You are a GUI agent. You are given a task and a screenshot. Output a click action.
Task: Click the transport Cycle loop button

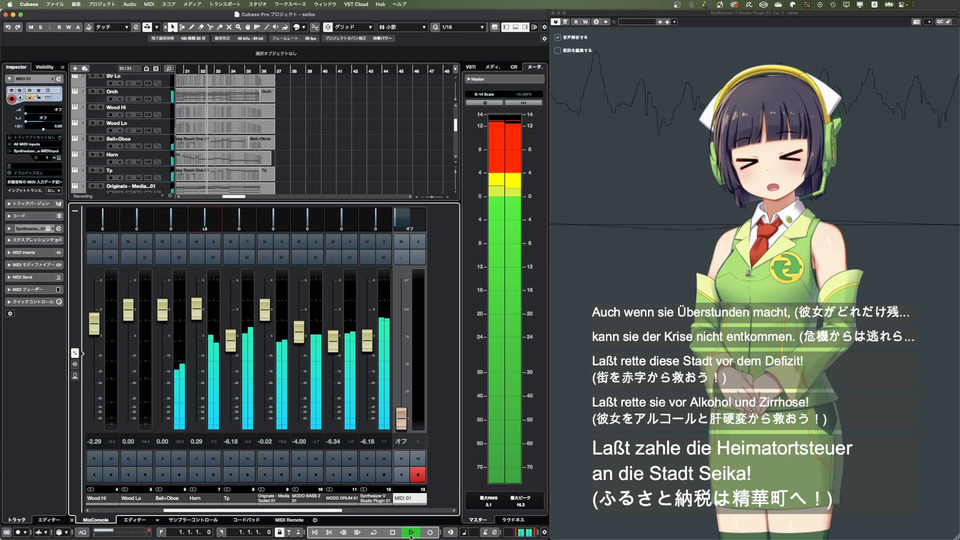373,533
